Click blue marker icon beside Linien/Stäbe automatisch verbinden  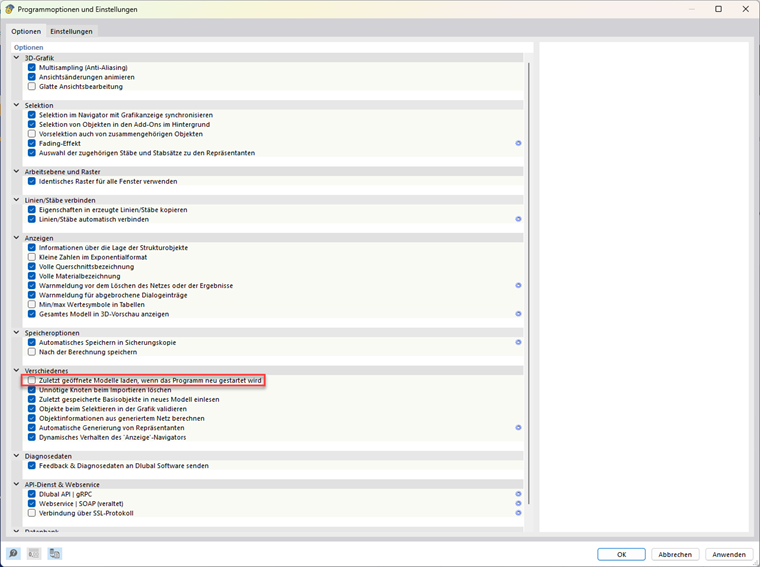(518, 219)
